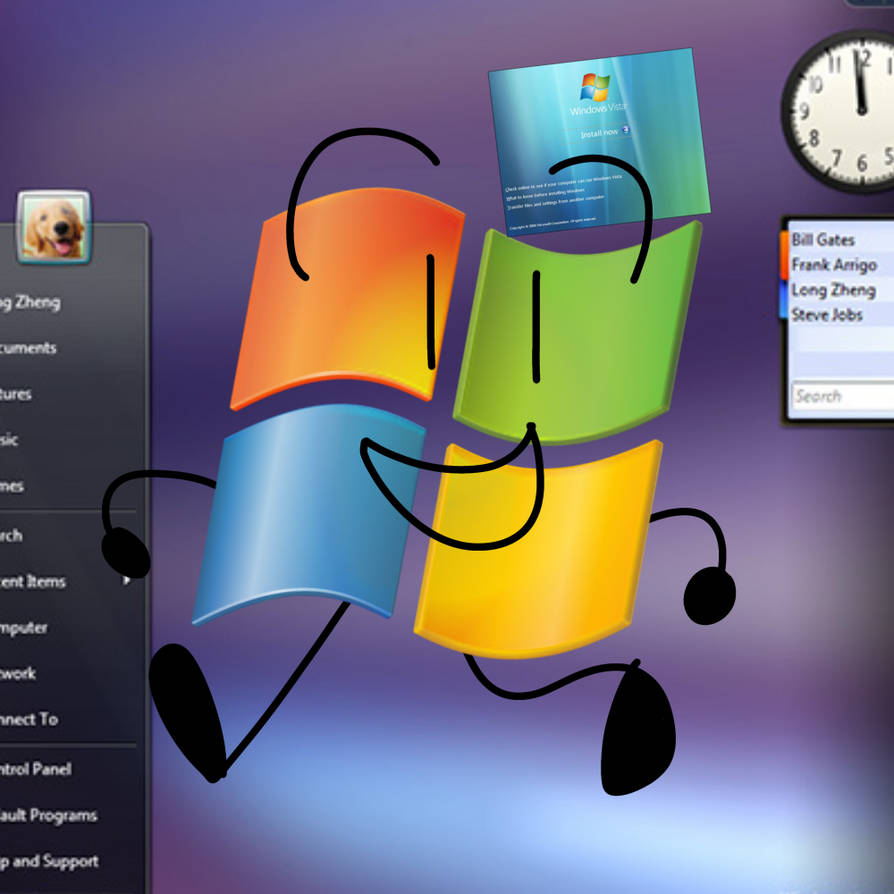Open Pictures from the Start menu
The image size is (894, 894).
pos(16,394)
